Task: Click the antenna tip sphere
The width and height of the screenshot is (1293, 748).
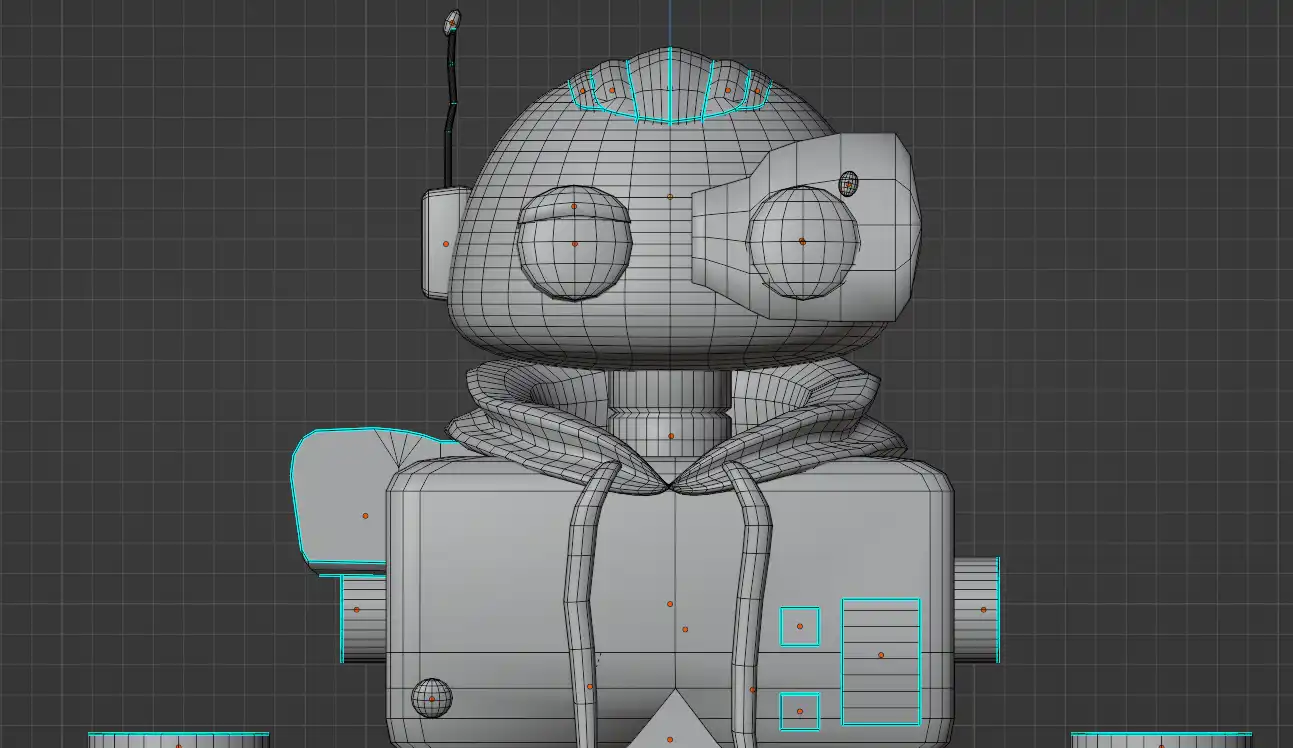Action: pos(452,21)
